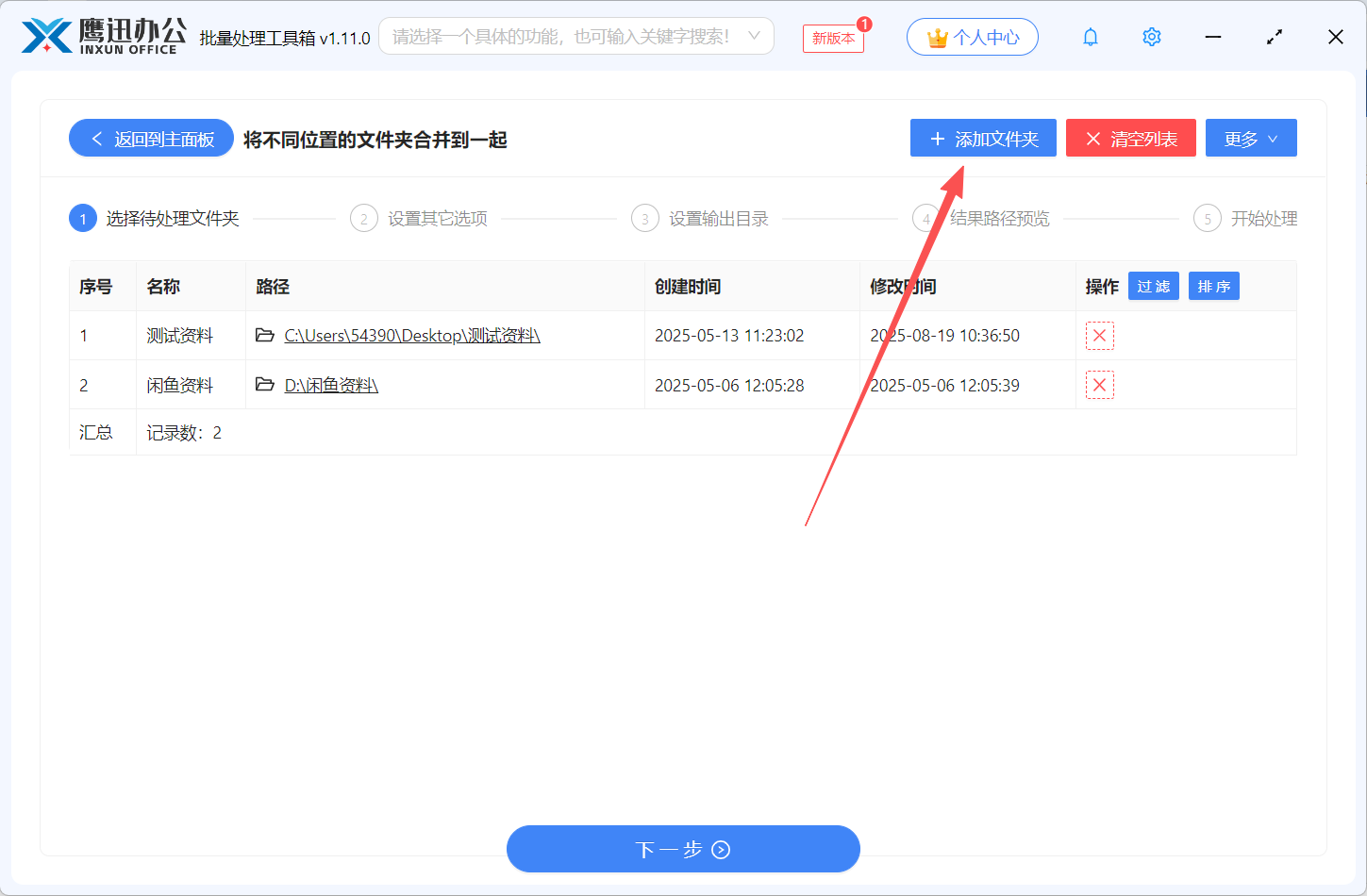Delete the 闲鱼资料 row with red X
This screenshot has width=1367, height=896.
pos(1100,385)
